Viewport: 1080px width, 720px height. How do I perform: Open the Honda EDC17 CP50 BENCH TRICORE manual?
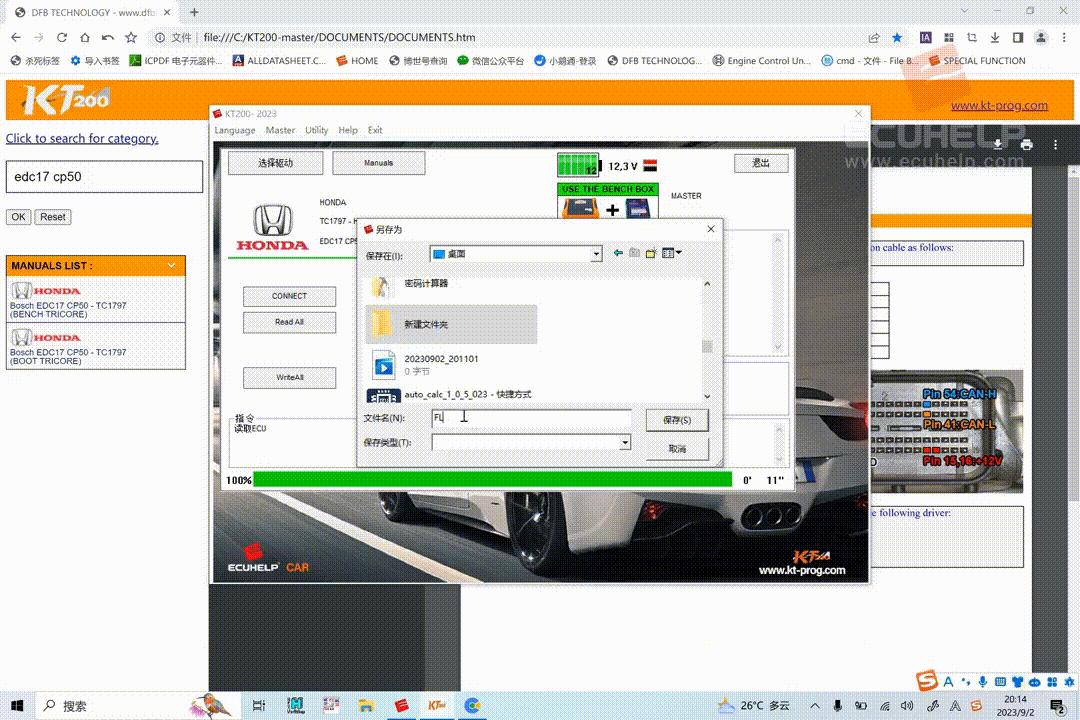(96, 300)
